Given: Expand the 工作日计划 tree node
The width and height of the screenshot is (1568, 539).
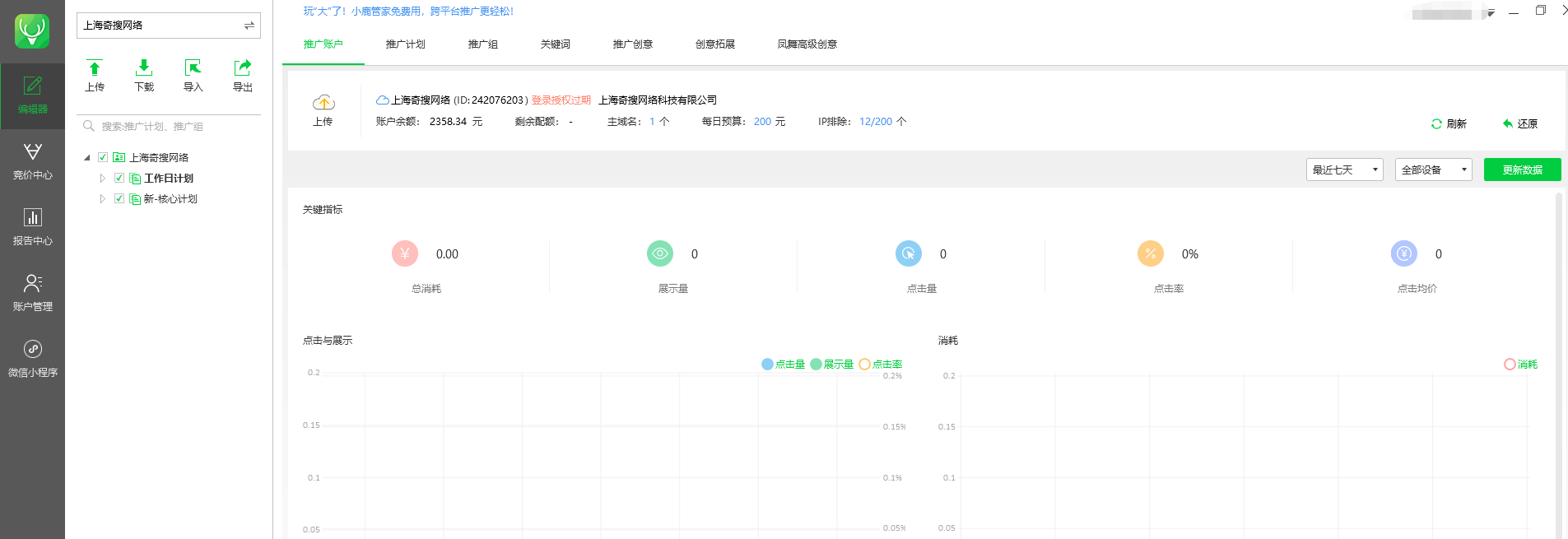Looking at the screenshot, I should [x=103, y=178].
